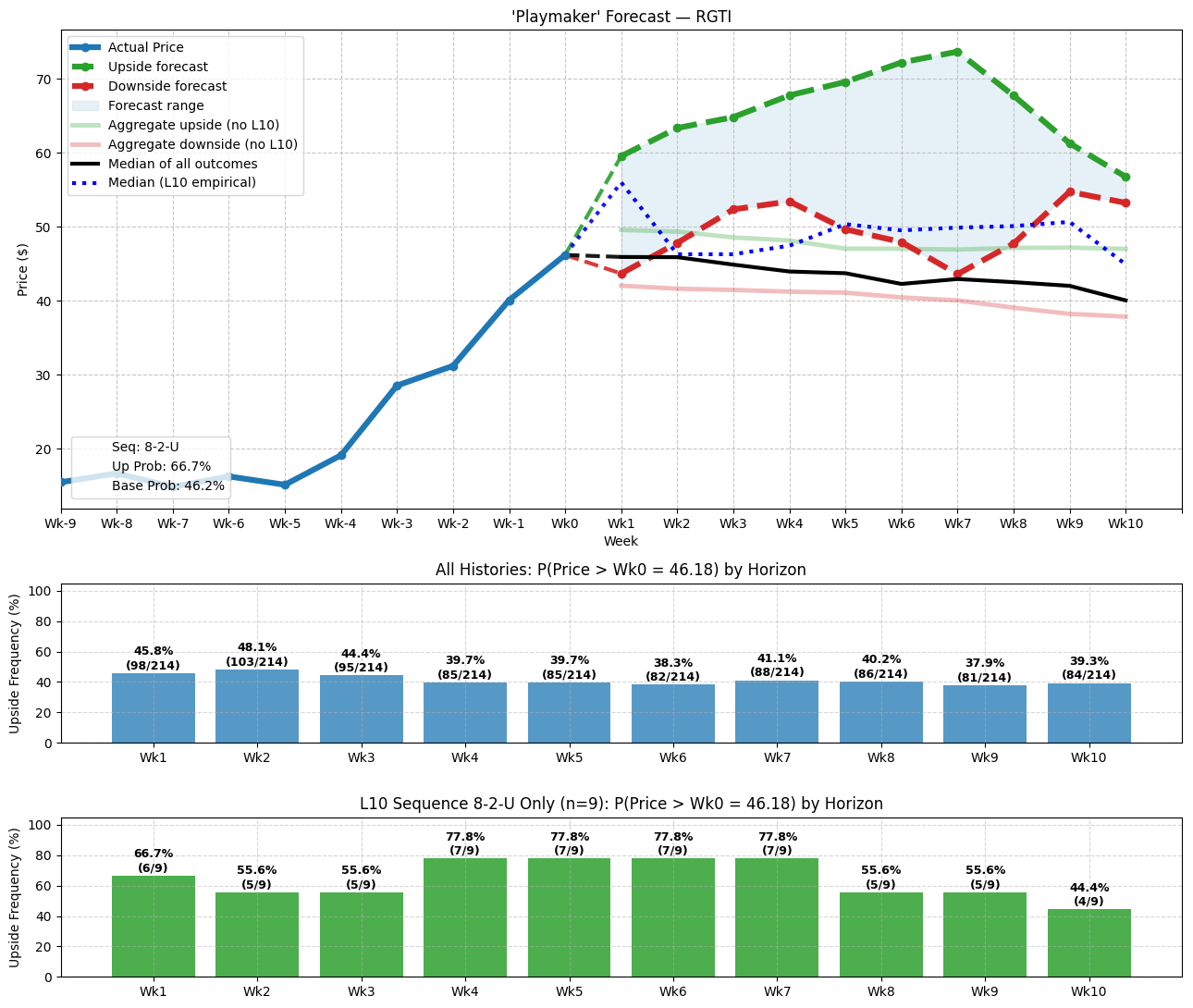Click the Actual Price legend marker
Image resolution: width=1193 pixels, height=1008 pixels.
[x=86, y=47]
